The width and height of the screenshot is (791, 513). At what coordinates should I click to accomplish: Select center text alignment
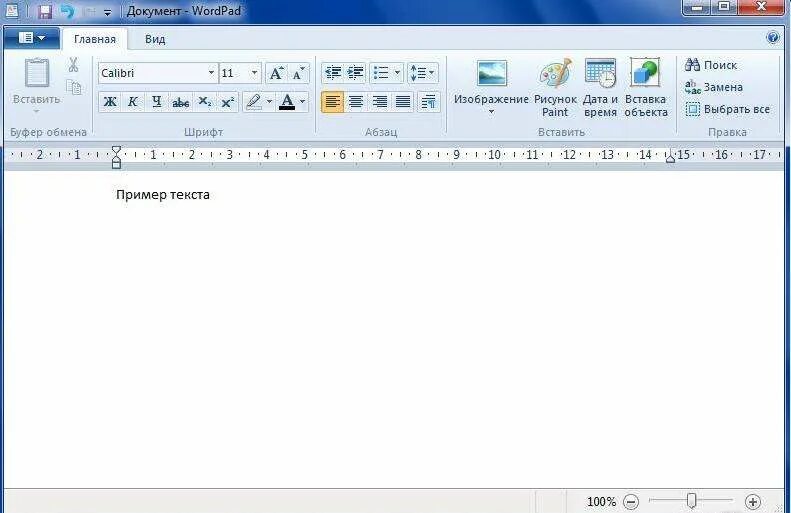click(356, 101)
